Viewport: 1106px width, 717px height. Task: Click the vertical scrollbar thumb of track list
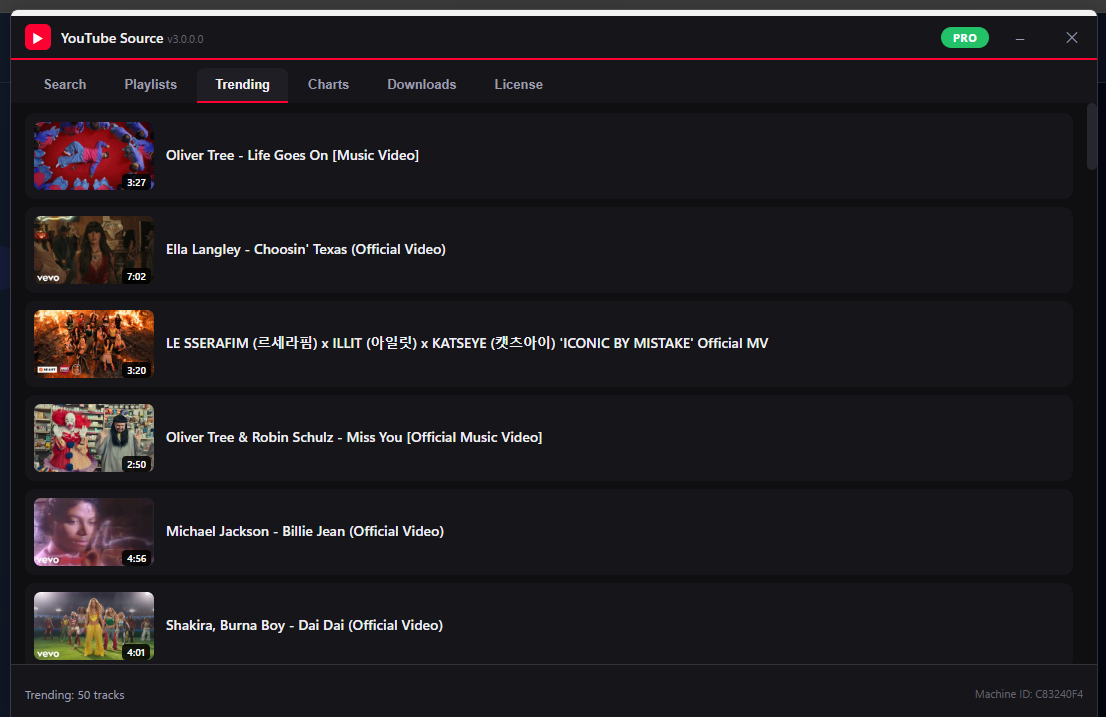pos(1091,137)
